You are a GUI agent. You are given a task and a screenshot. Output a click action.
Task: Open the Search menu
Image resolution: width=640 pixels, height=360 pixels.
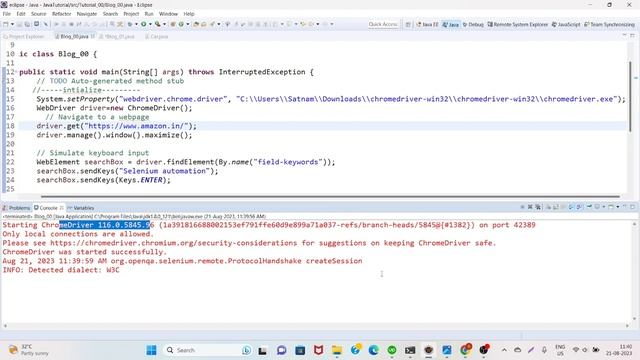pyautogui.click(x=110, y=14)
